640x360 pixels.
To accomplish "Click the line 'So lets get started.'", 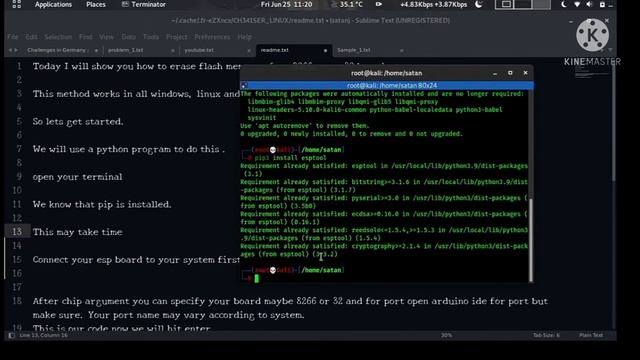I will click(78, 122).
